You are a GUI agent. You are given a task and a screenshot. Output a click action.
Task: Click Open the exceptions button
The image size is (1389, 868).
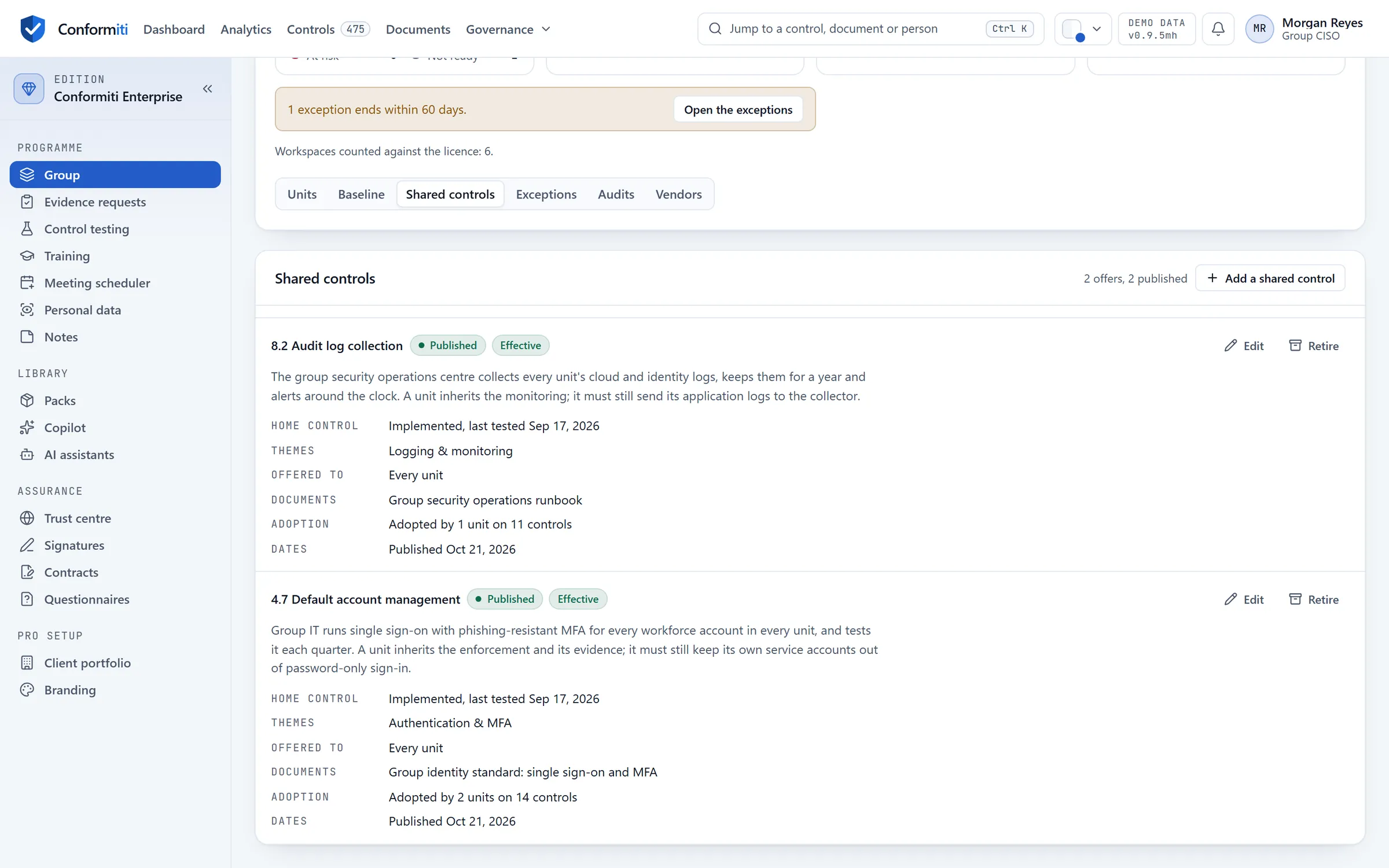(x=738, y=109)
